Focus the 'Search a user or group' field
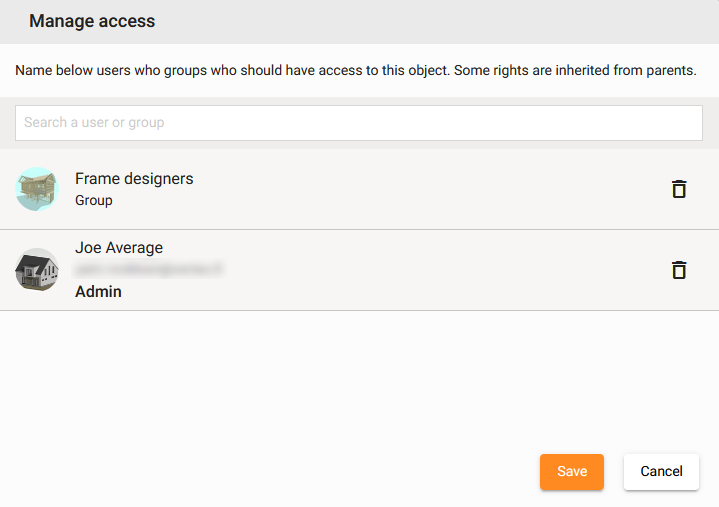The height and width of the screenshot is (507, 719). [359, 123]
